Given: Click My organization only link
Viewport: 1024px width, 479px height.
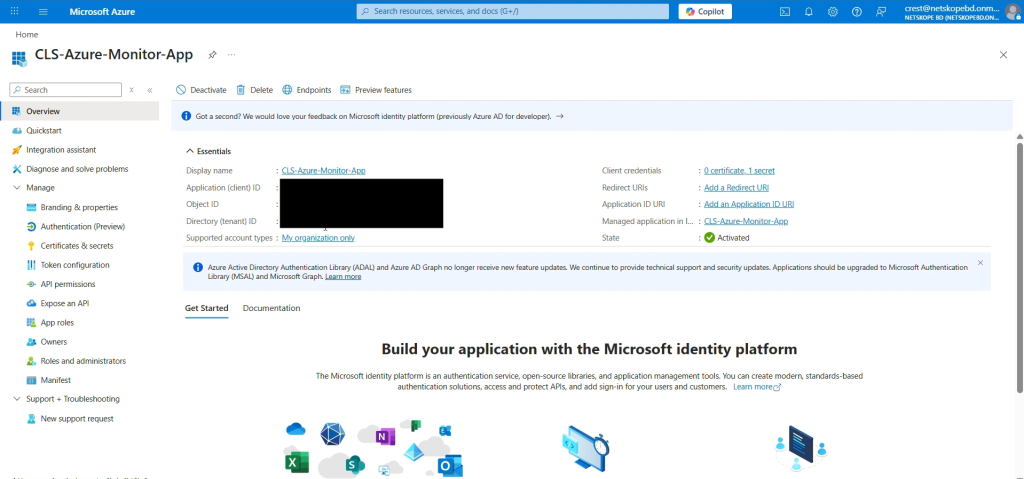Looking at the screenshot, I should (318, 238).
